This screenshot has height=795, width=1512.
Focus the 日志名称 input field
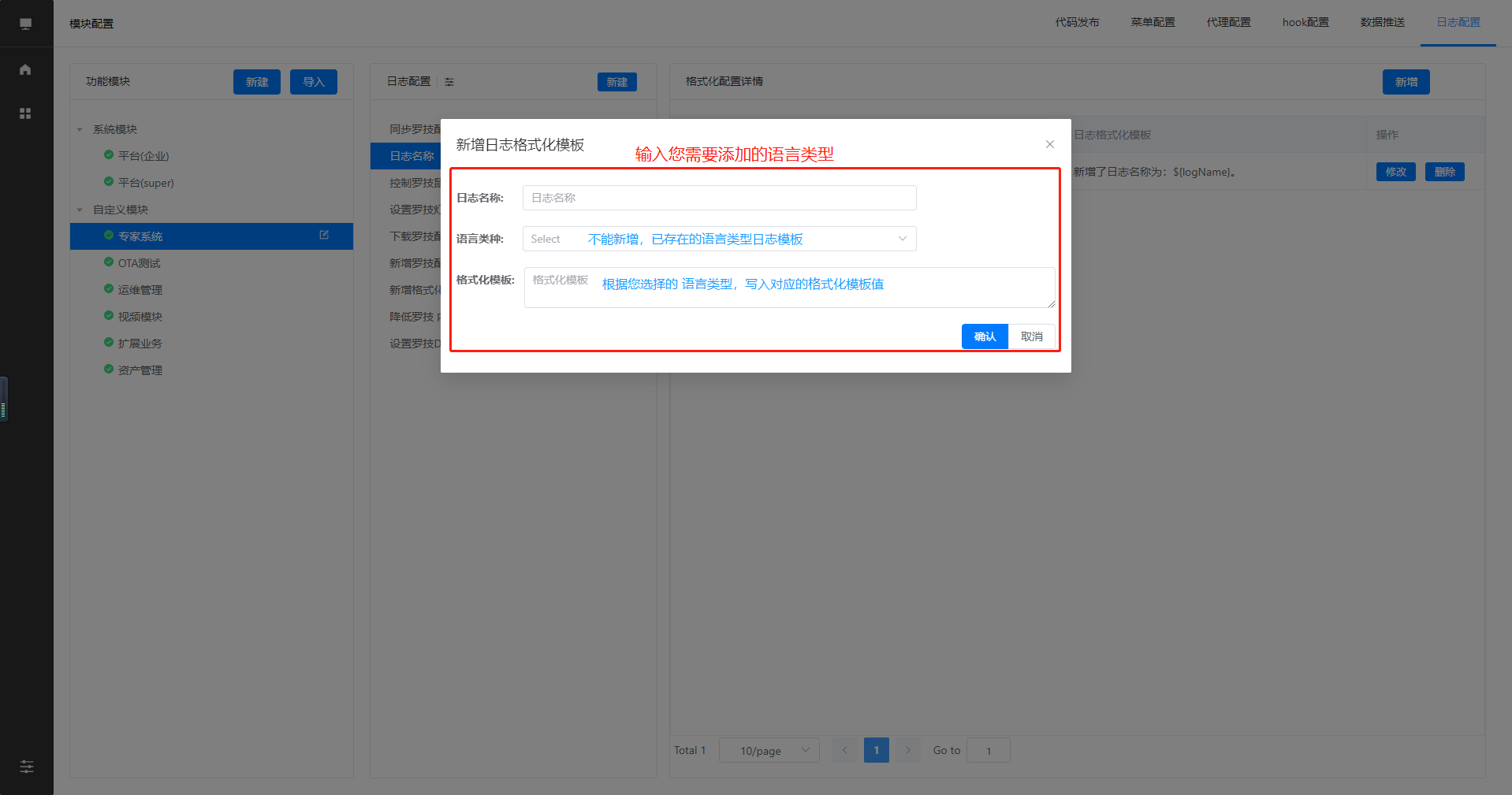719,198
